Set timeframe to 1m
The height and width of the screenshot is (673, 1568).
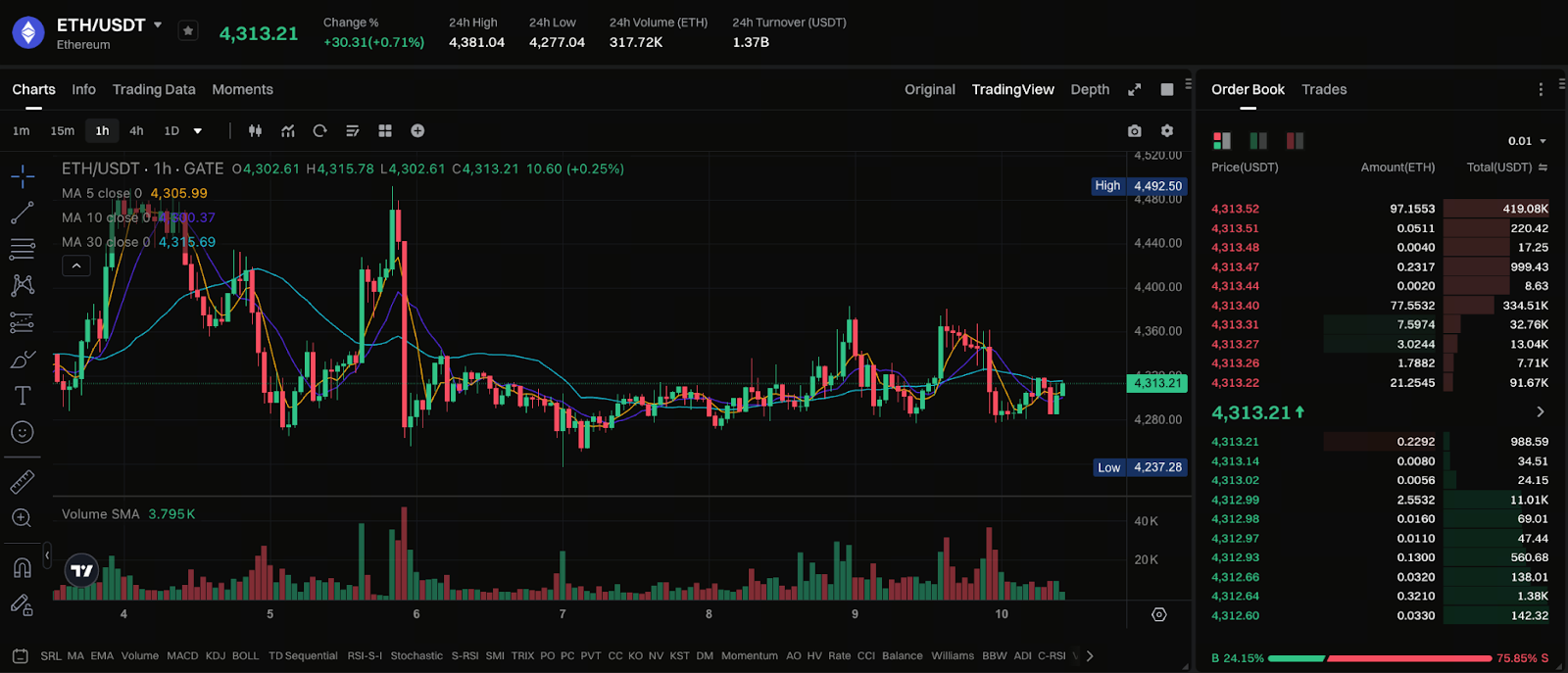(x=22, y=130)
